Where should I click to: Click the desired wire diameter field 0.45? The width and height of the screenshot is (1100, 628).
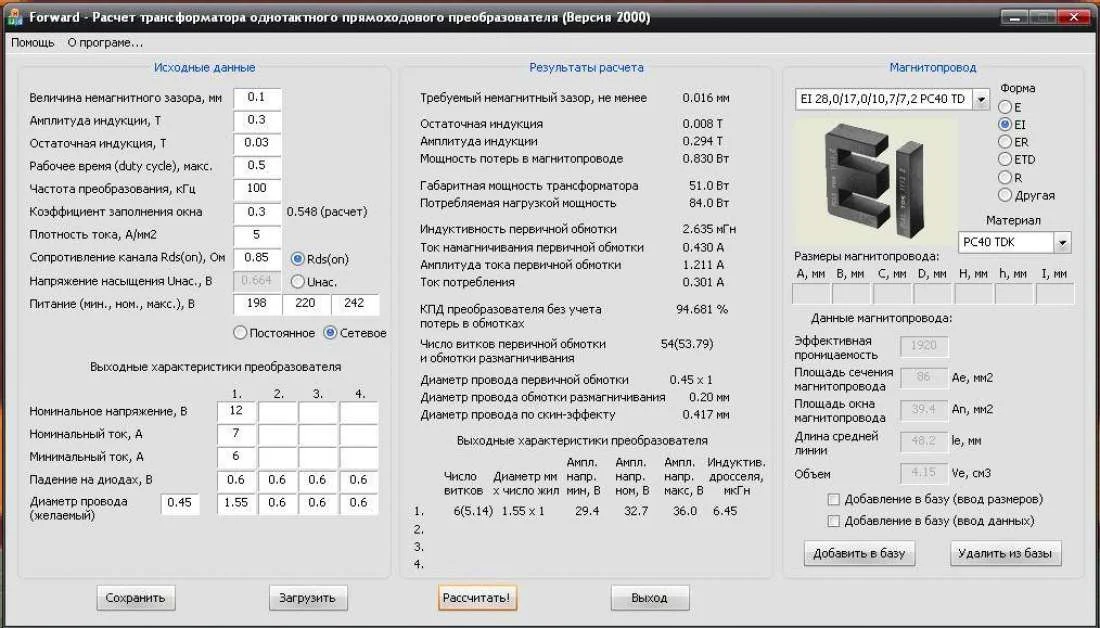180,504
